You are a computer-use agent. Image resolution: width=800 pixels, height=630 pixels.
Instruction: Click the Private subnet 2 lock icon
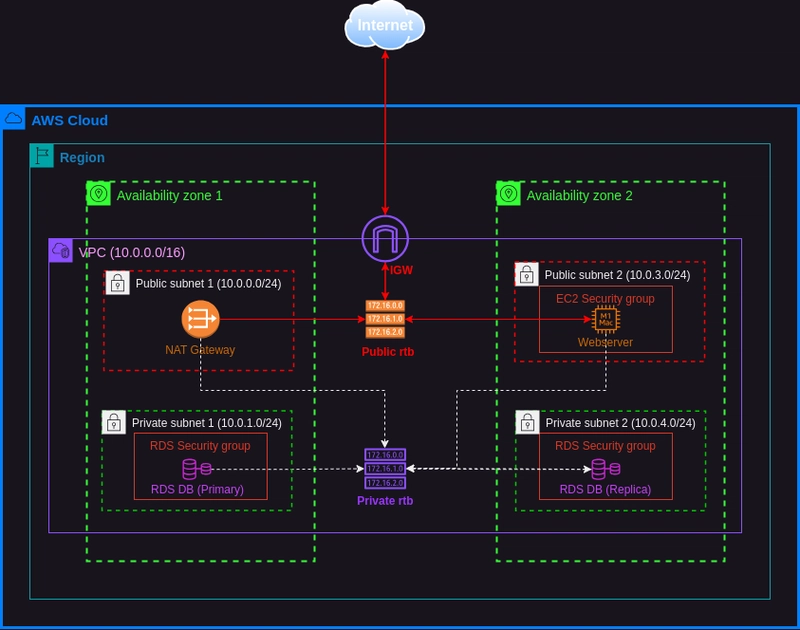click(527, 422)
